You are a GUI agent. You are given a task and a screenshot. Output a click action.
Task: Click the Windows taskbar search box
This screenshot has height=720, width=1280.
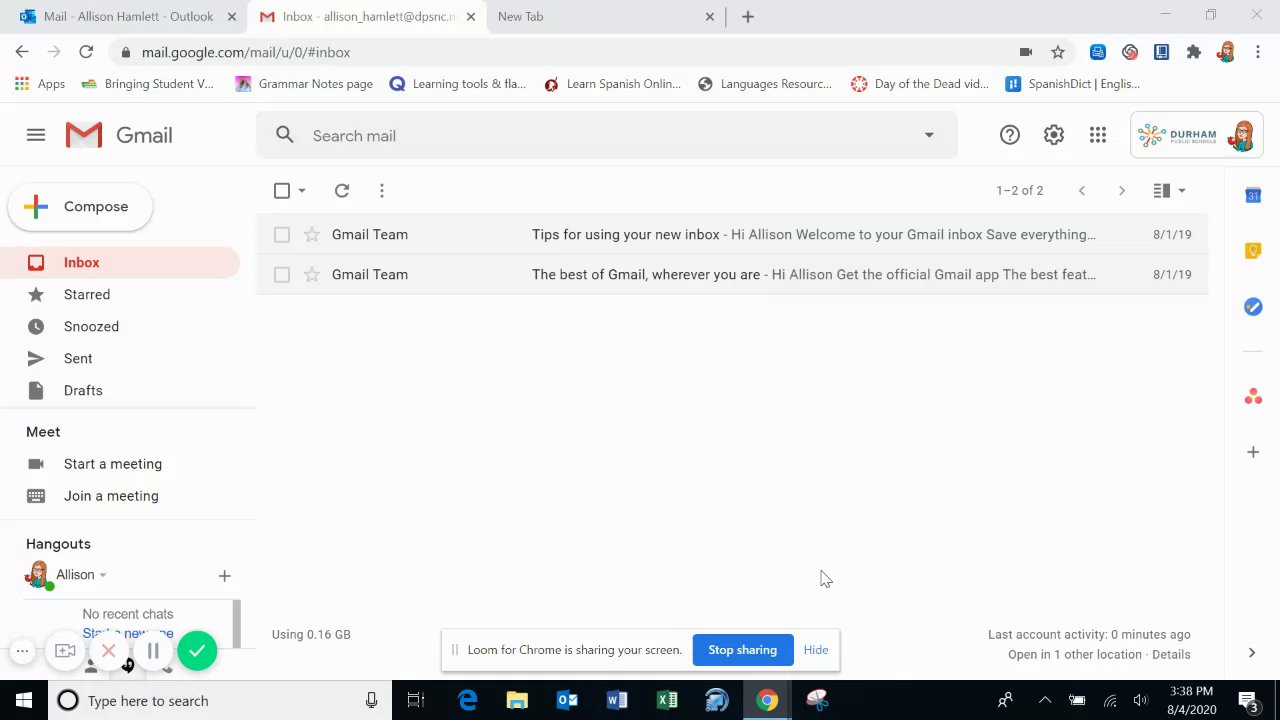[220, 700]
